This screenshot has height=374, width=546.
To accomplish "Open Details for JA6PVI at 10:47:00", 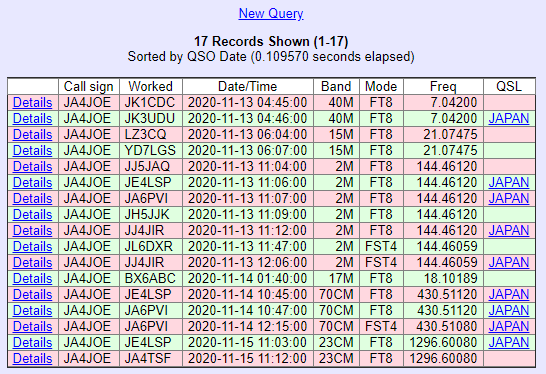I will point(32,311).
